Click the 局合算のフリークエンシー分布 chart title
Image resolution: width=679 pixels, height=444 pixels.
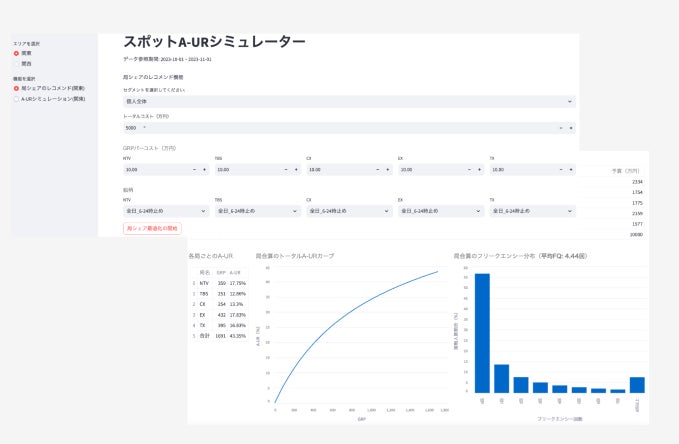coord(521,256)
